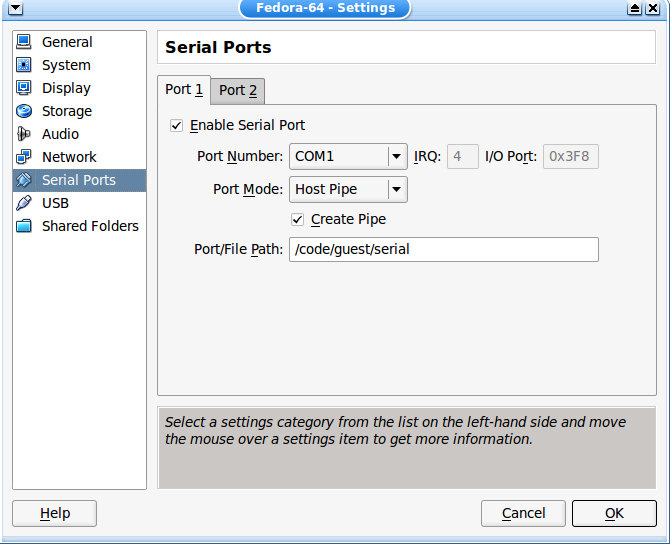Click the General monitor icon in sidebar
This screenshot has width=670, height=544.
24,42
